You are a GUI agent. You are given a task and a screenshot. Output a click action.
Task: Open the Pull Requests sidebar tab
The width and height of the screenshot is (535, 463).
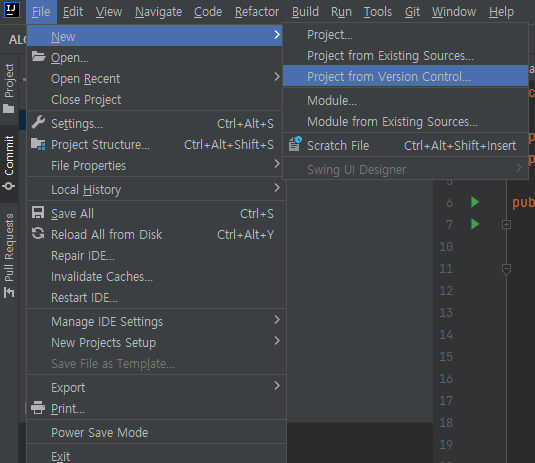(x=9, y=256)
